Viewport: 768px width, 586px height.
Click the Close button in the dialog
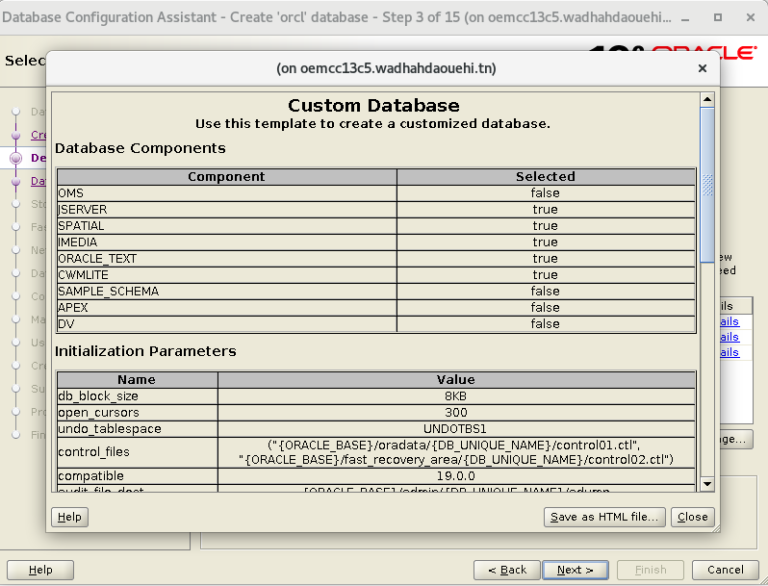pyautogui.click(x=692, y=517)
